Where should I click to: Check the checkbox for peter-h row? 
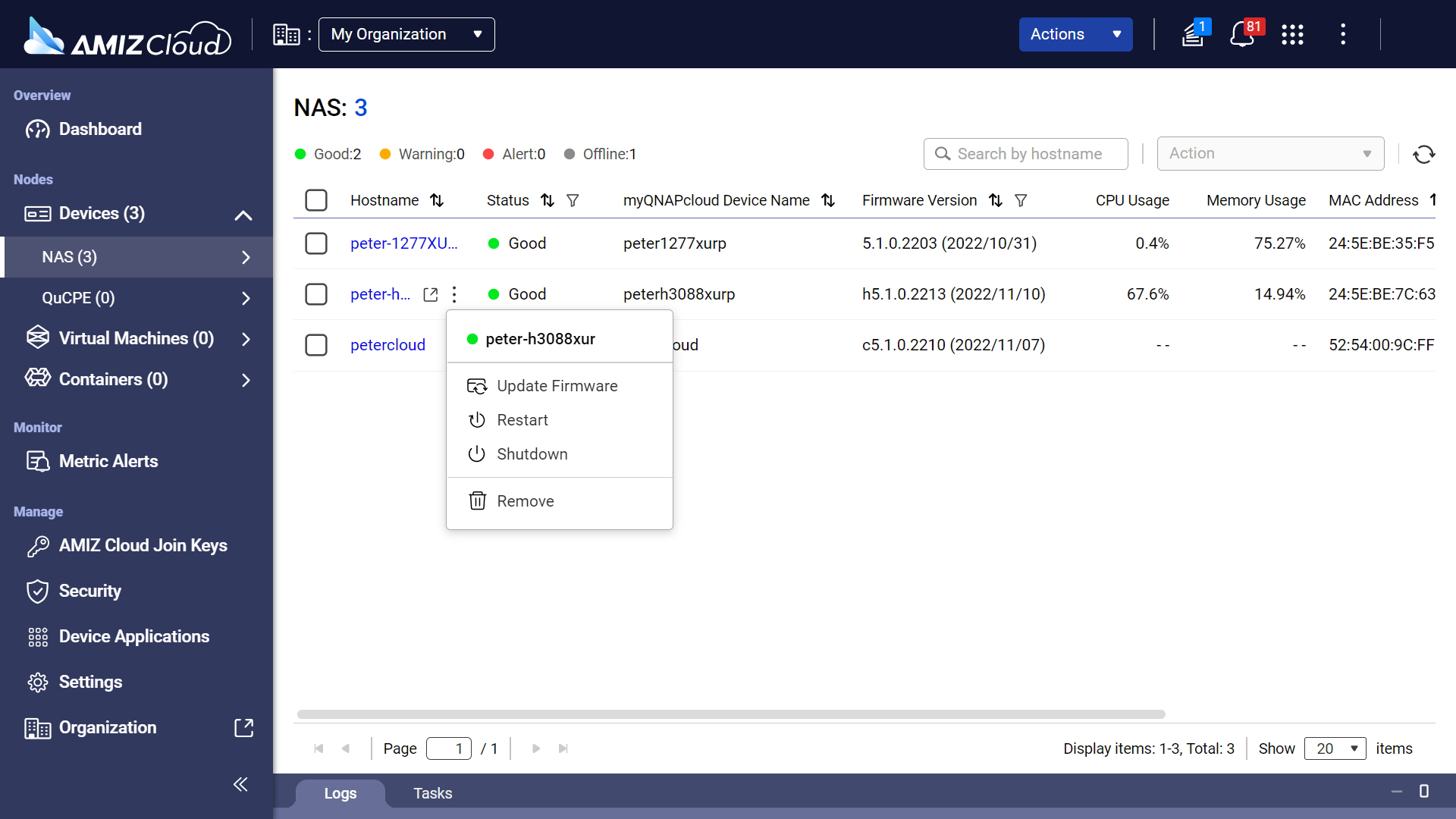click(x=316, y=293)
